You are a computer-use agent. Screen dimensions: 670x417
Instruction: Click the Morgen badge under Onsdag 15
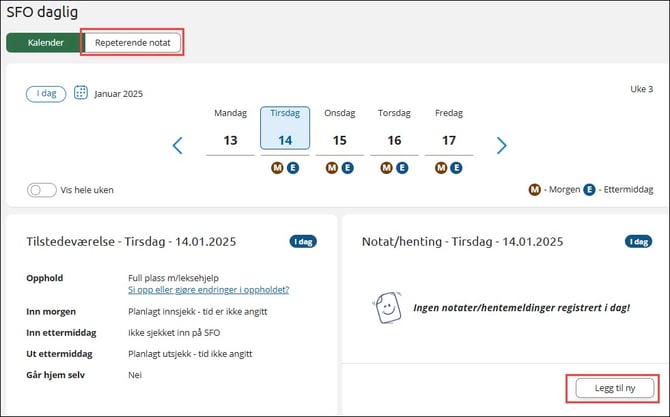click(332, 168)
